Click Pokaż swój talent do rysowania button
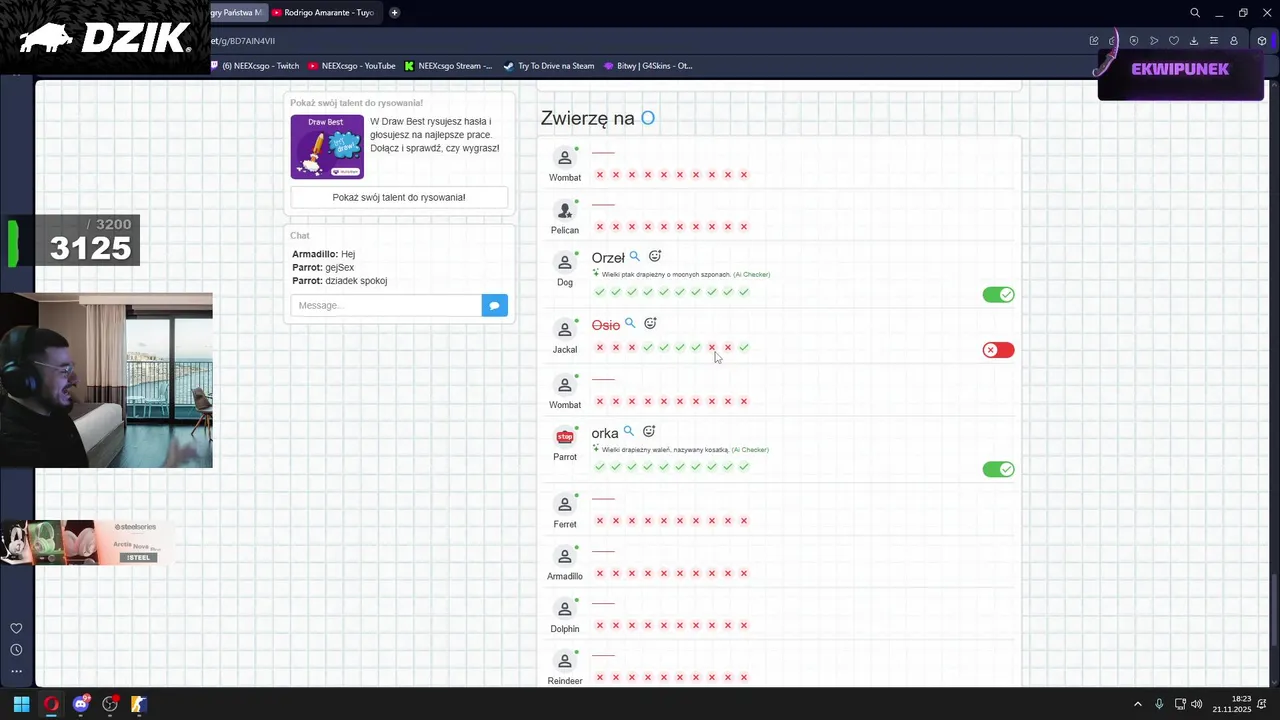This screenshot has width=1280, height=720. pyautogui.click(x=399, y=197)
